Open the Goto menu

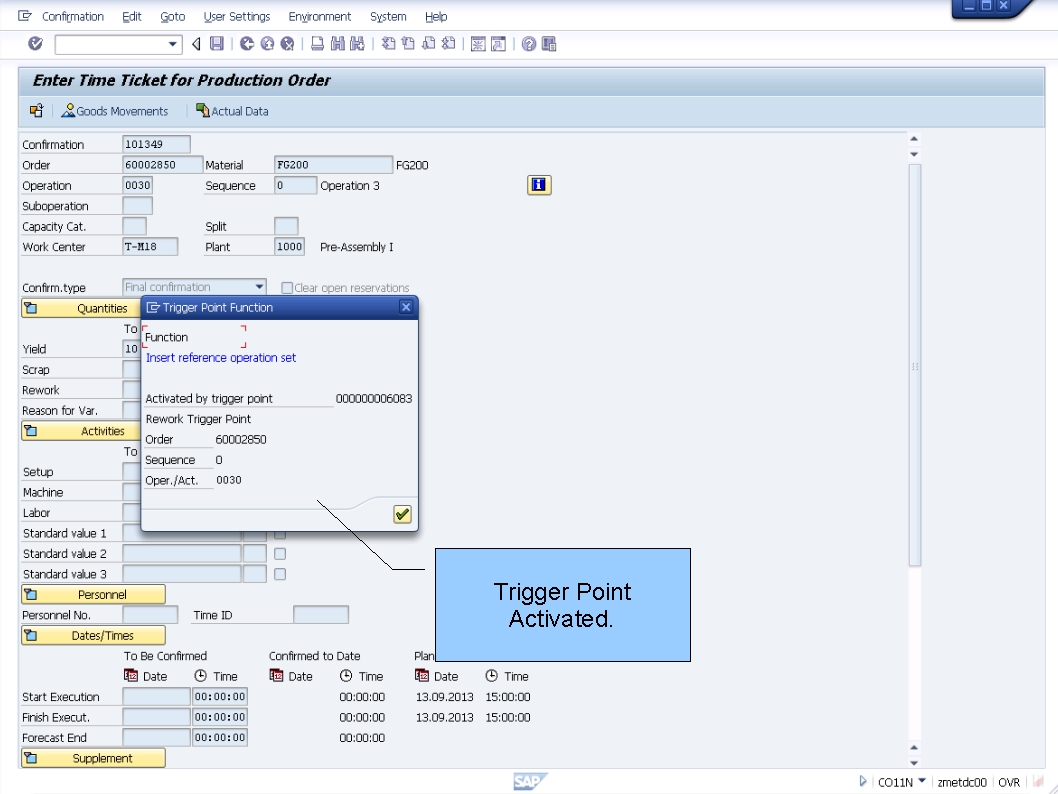[x=172, y=16]
